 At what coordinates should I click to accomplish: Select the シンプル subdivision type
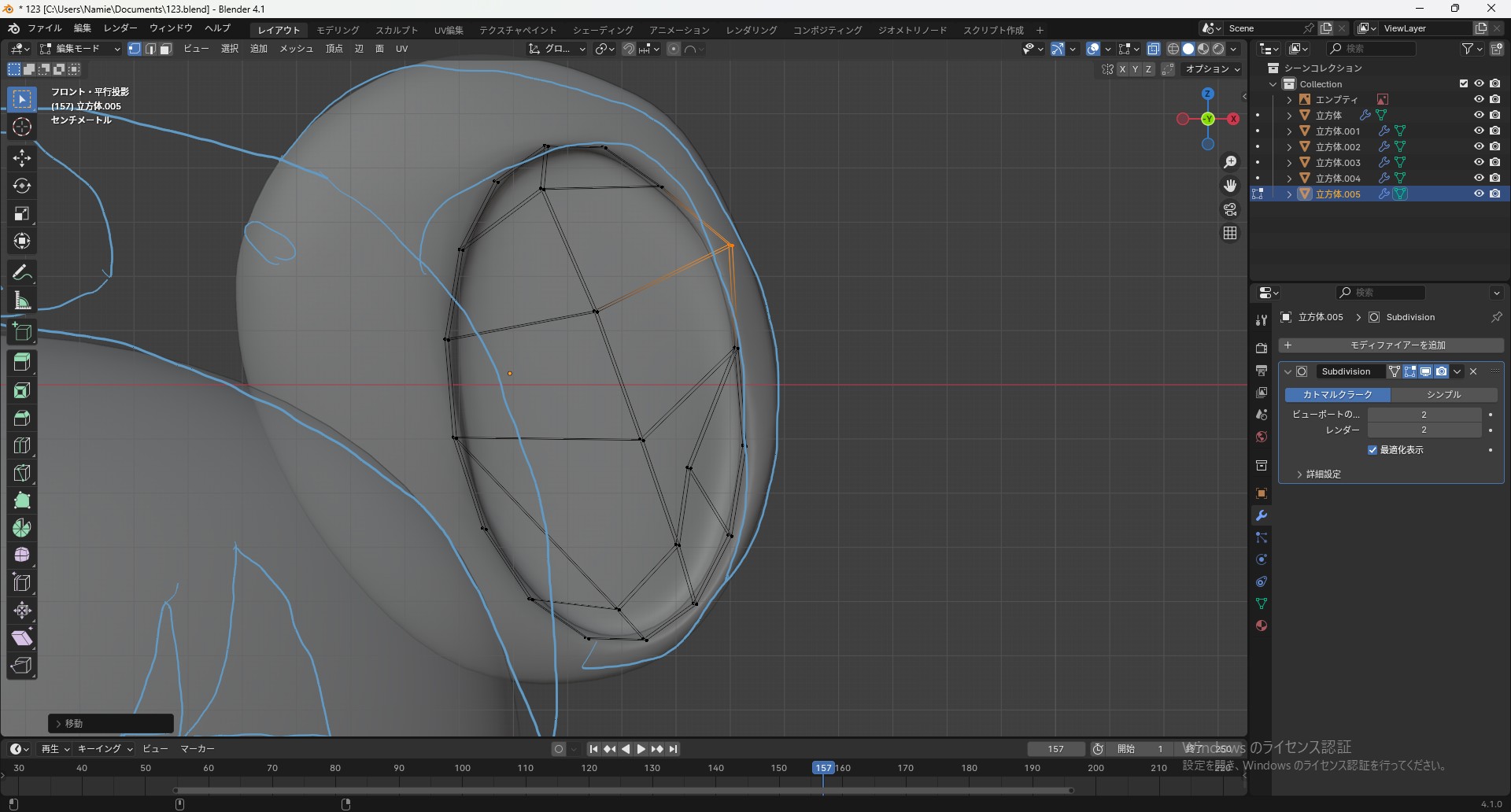tap(1443, 395)
